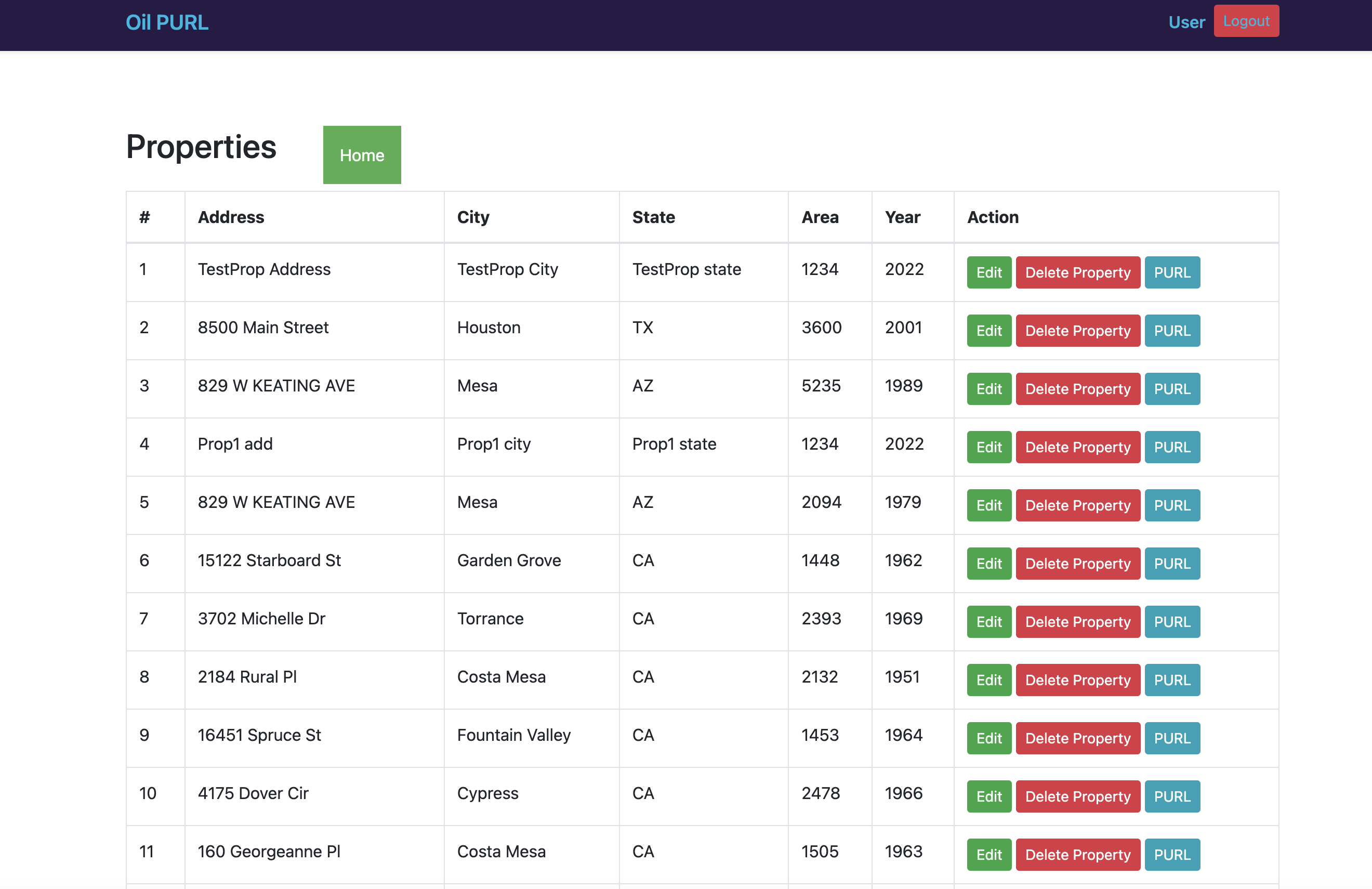
Task: Go to Home via the green button
Action: coord(362,155)
